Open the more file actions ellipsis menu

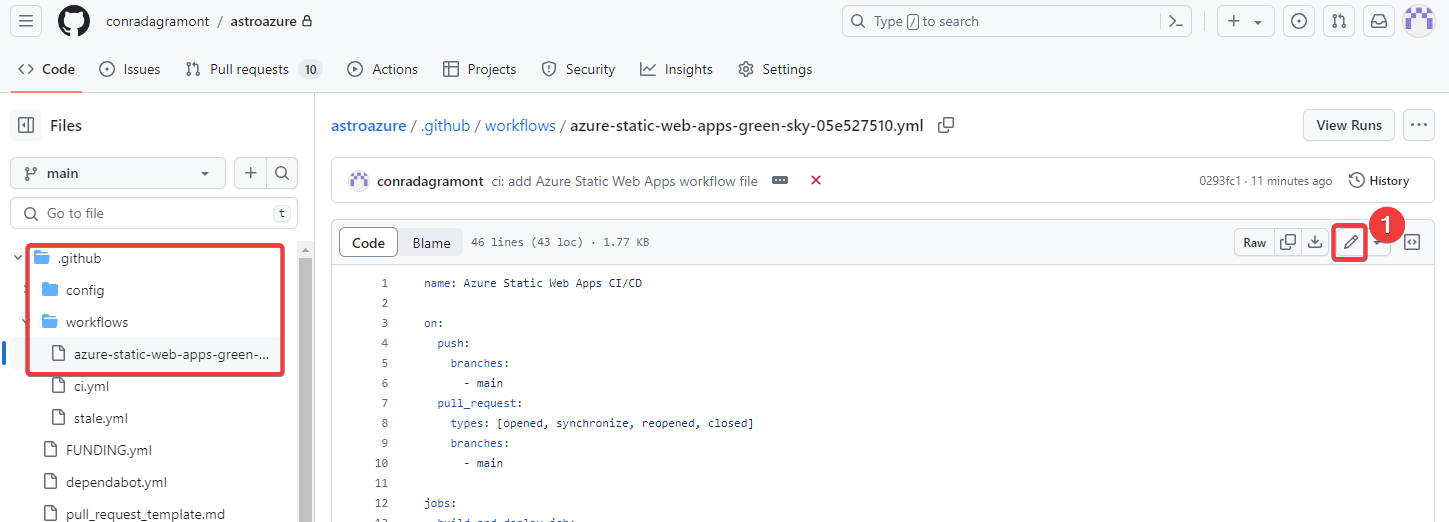pyautogui.click(x=1419, y=125)
